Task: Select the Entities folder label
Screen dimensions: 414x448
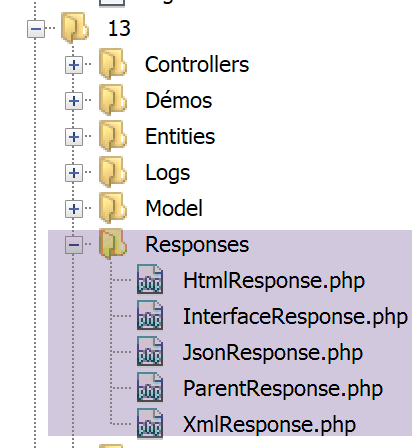Action: 180,136
